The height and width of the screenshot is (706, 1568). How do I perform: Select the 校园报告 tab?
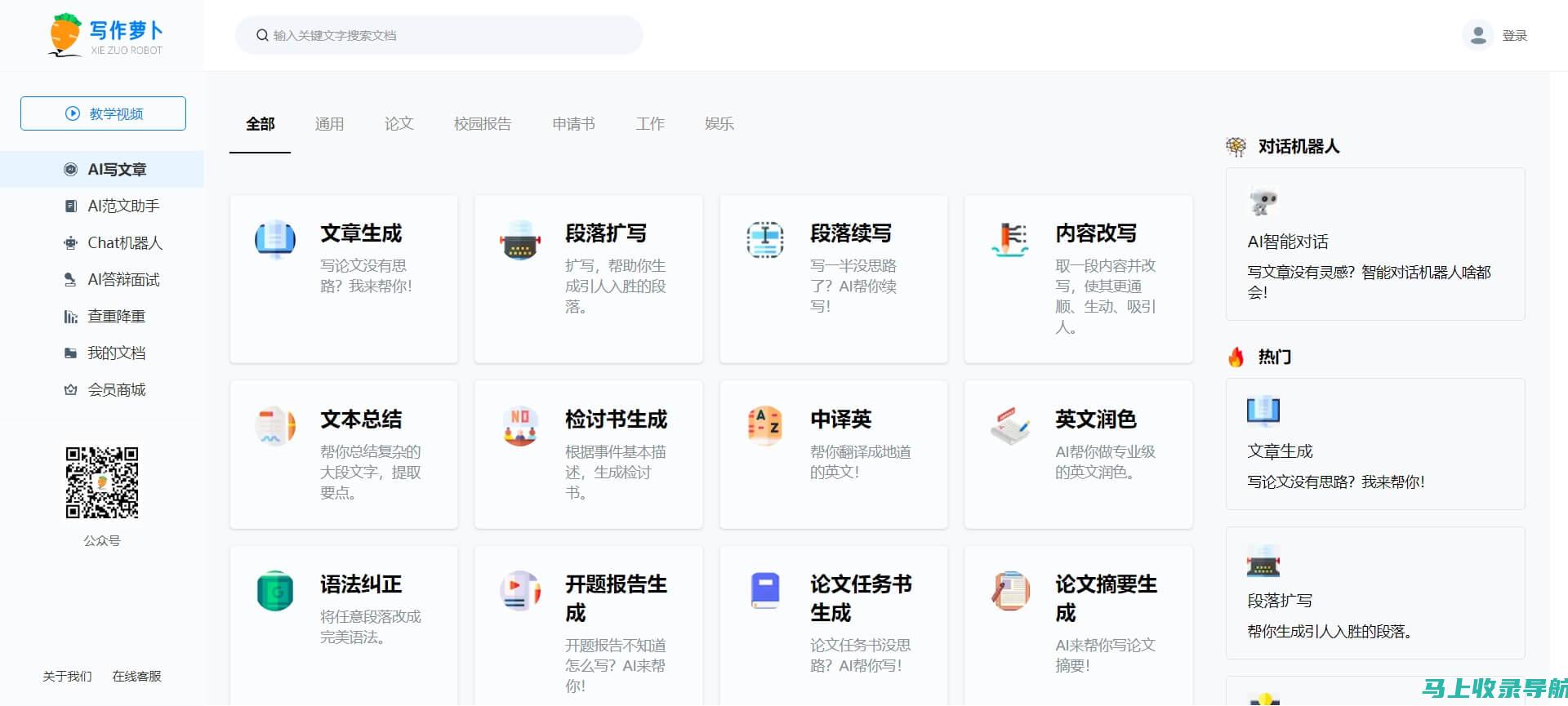click(x=483, y=124)
